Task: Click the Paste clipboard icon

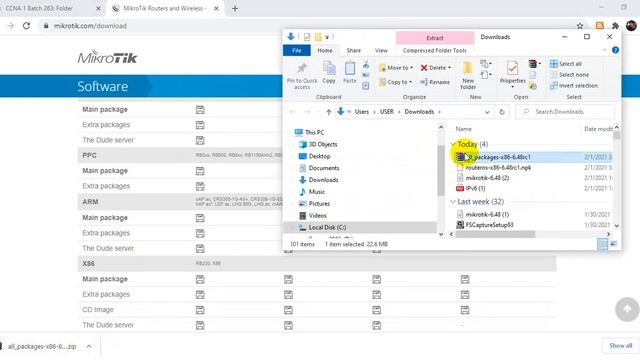Action: pos(350,68)
